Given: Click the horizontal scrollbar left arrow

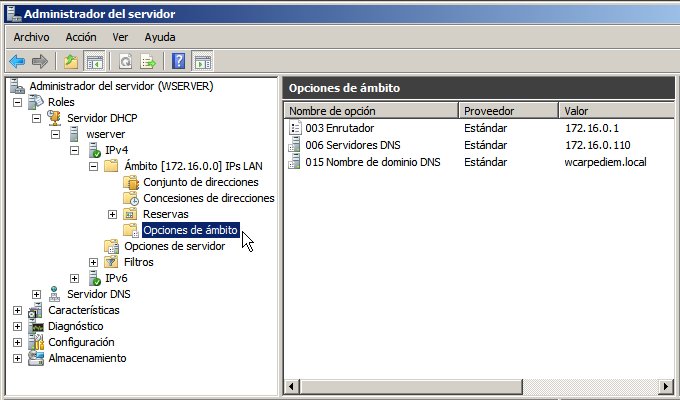Looking at the screenshot, I should click(x=291, y=386).
